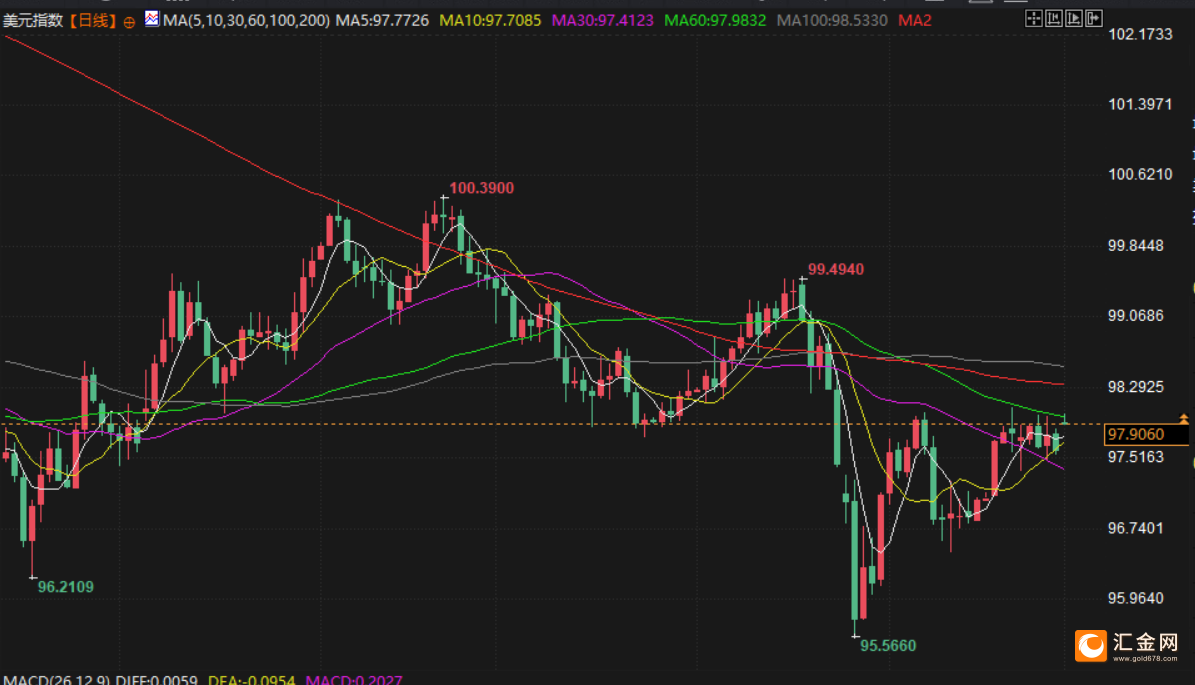The width and height of the screenshot is (1195, 685).
Task: Open MA(5,10,30,60,100,200) indicator settings
Action: 246,21
